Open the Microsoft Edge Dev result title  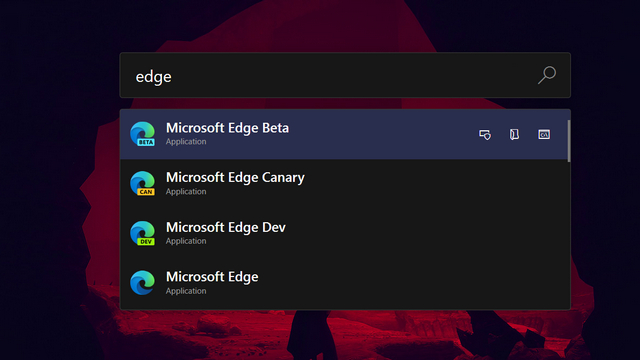point(226,227)
